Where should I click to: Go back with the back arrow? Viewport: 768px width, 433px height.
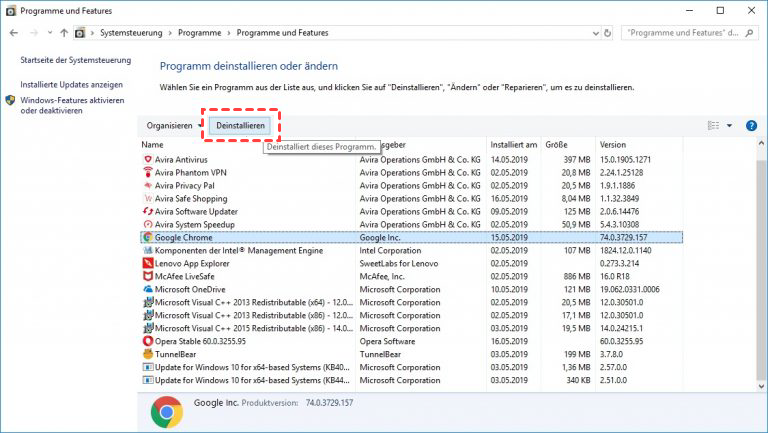click(x=13, y=33)
